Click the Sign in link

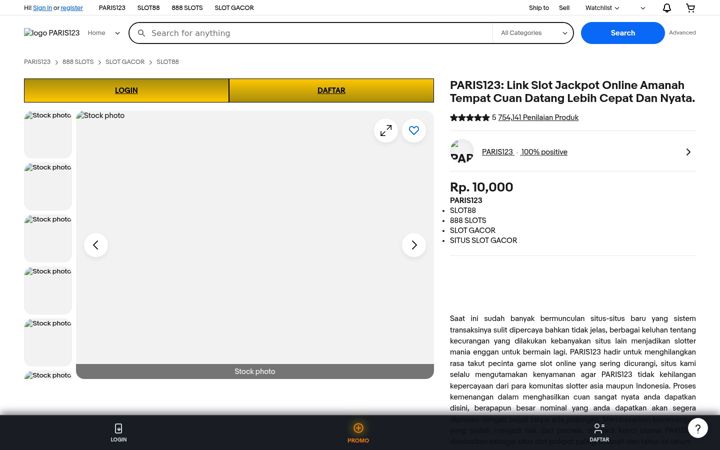pos(43,8)
